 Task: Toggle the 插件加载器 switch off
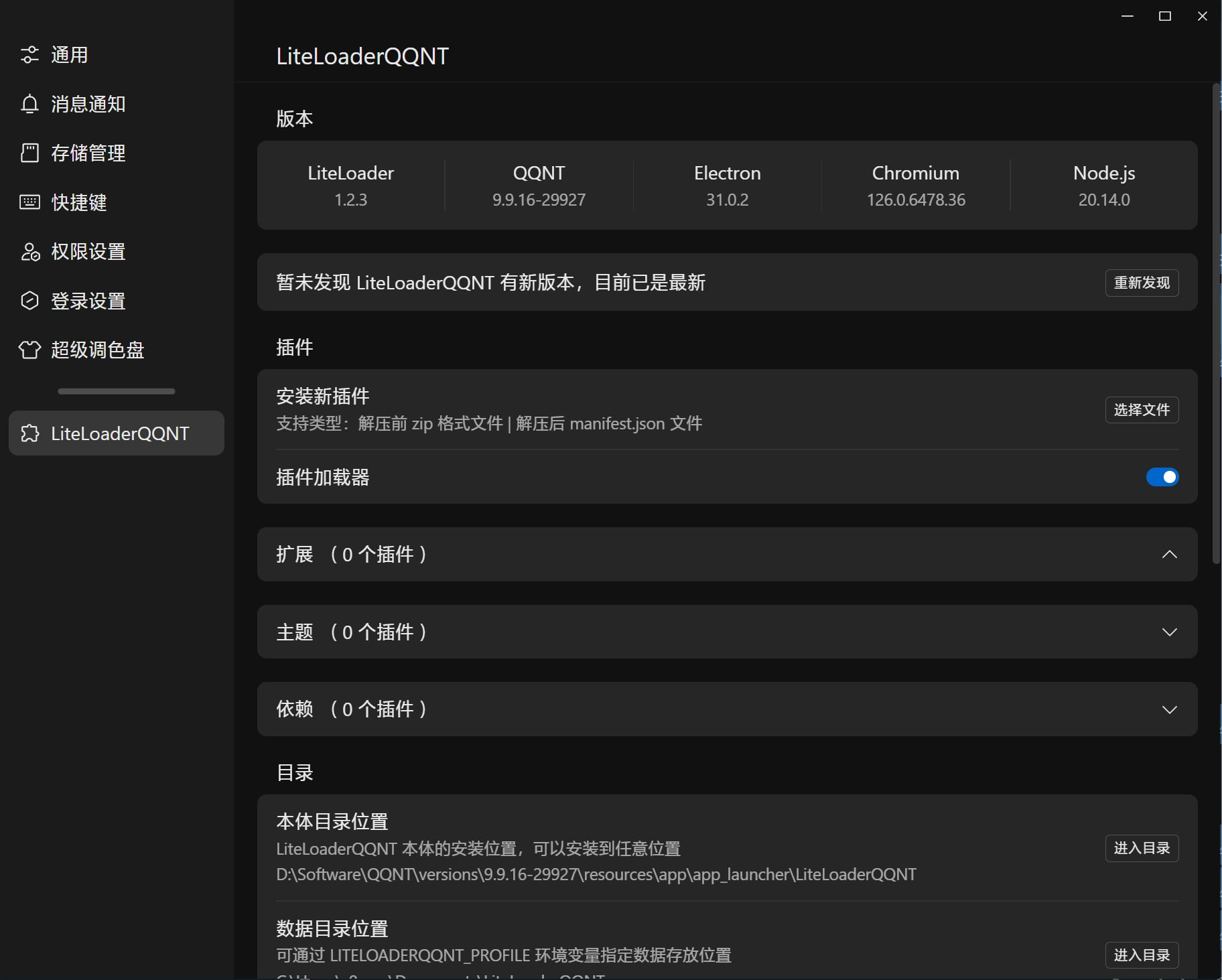click(x=1162, y=477)
